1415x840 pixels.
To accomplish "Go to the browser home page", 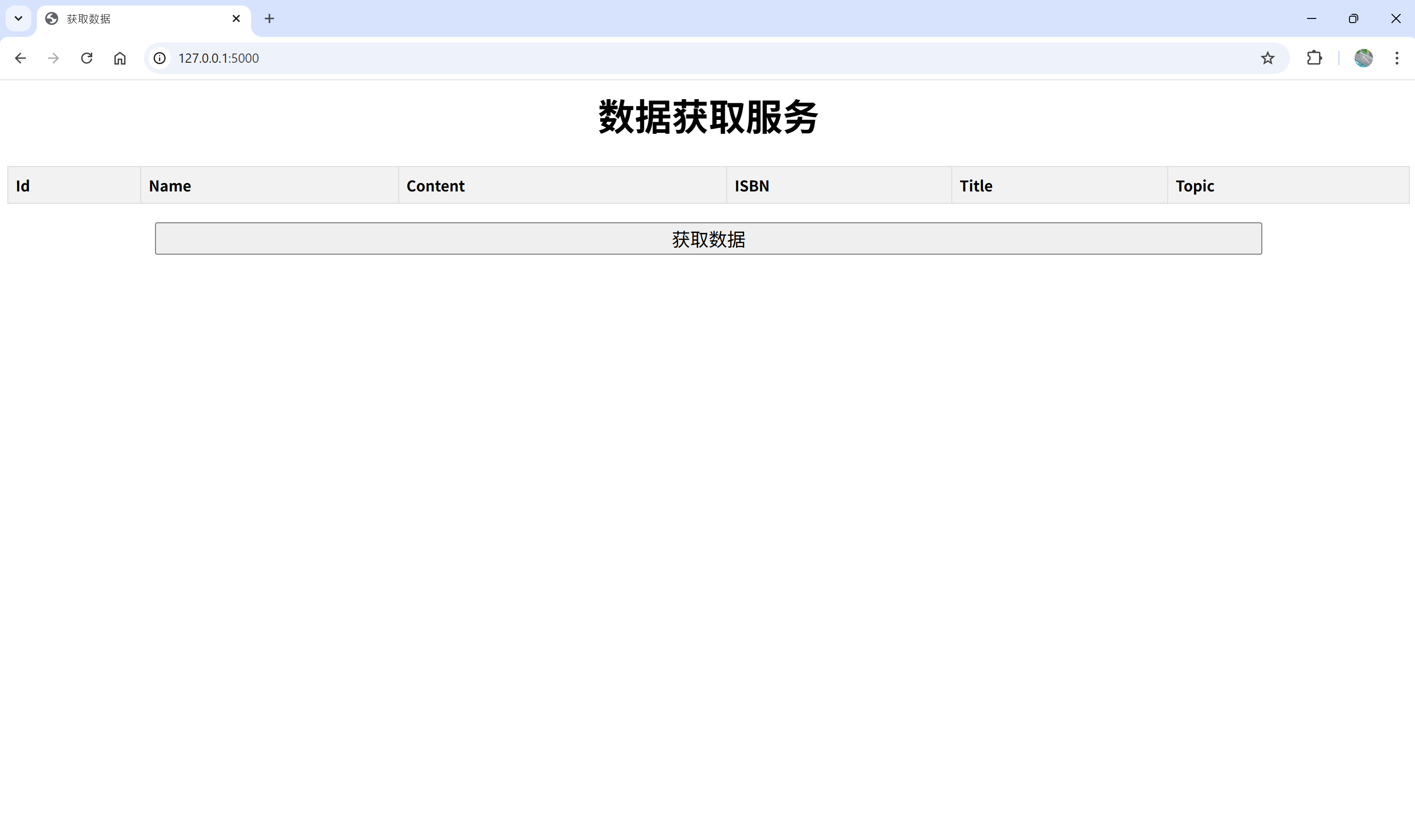I will [119, 58].
